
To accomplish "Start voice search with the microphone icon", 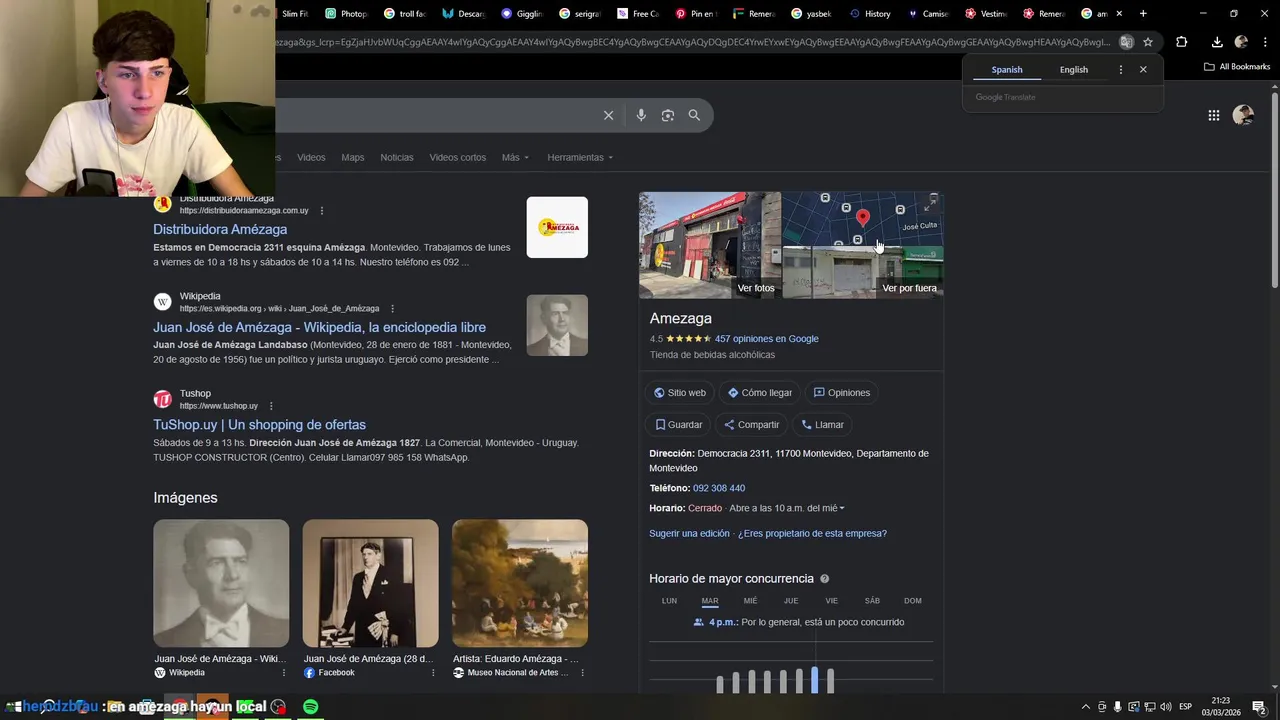I will (x=641, y=115).
